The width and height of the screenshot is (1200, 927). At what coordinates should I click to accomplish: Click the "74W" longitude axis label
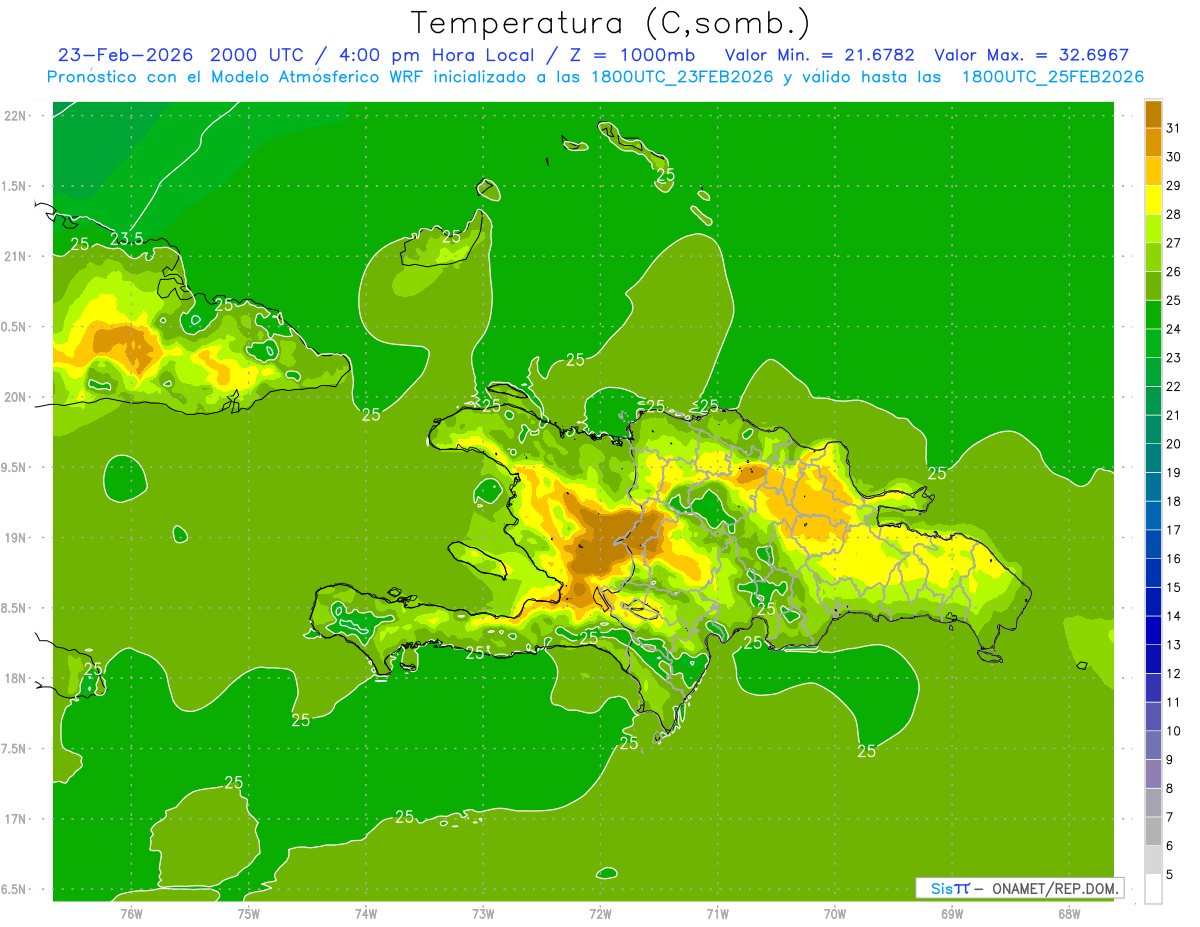point(366,913)
